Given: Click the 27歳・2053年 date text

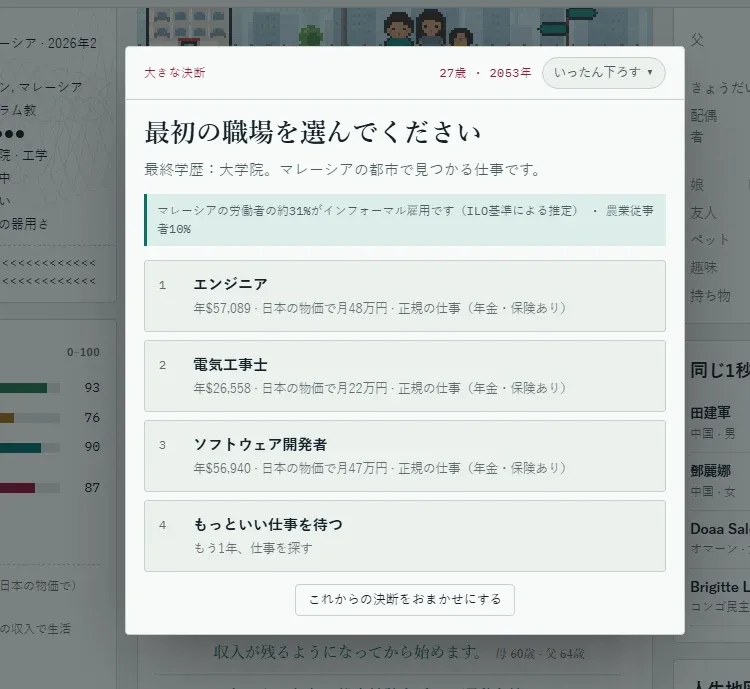Looking at the screenshot, I should click(x=485, y=73).
